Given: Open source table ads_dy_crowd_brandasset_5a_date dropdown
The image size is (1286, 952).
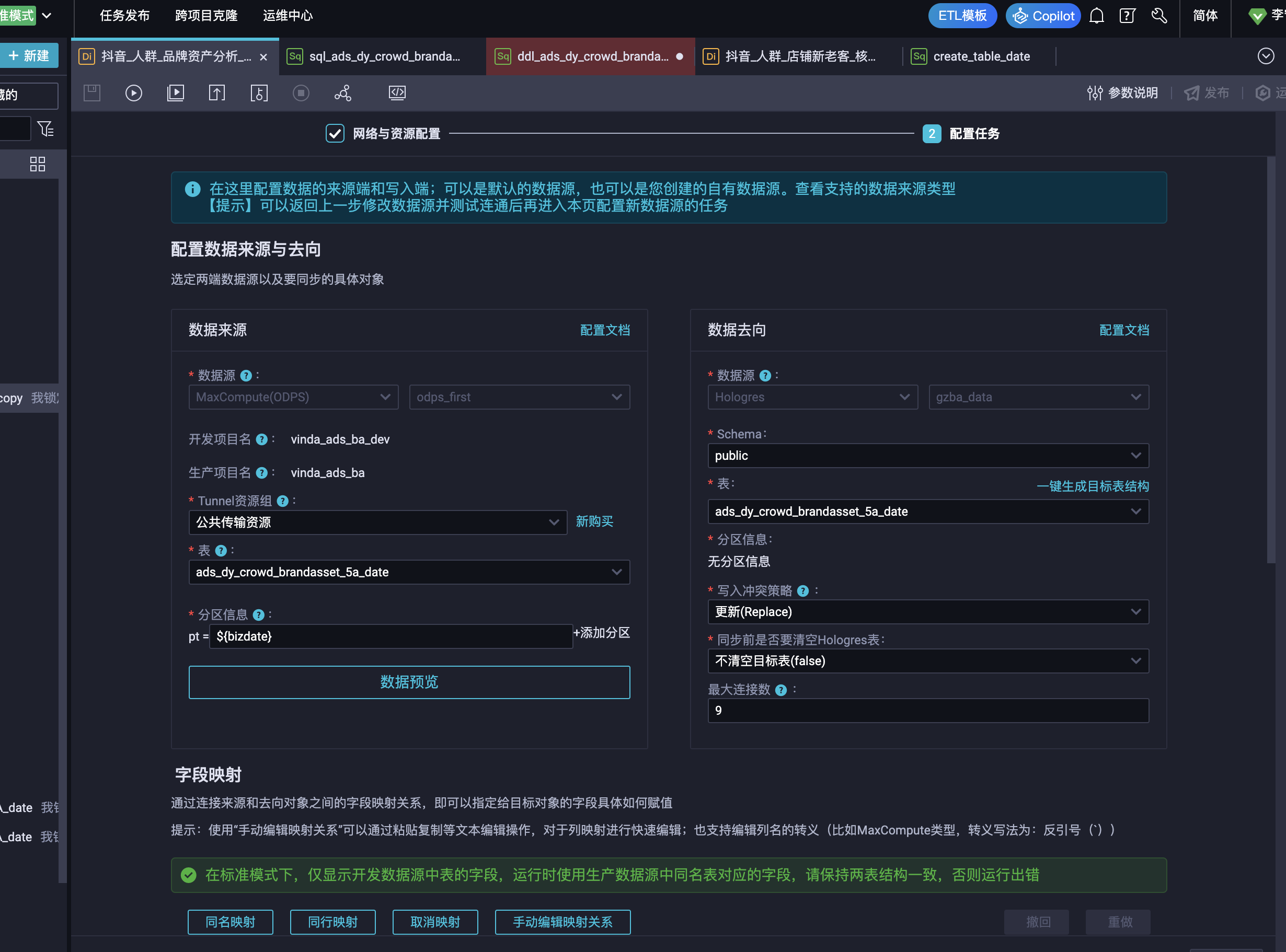Looking at the screenshot, I should (409, 572).
